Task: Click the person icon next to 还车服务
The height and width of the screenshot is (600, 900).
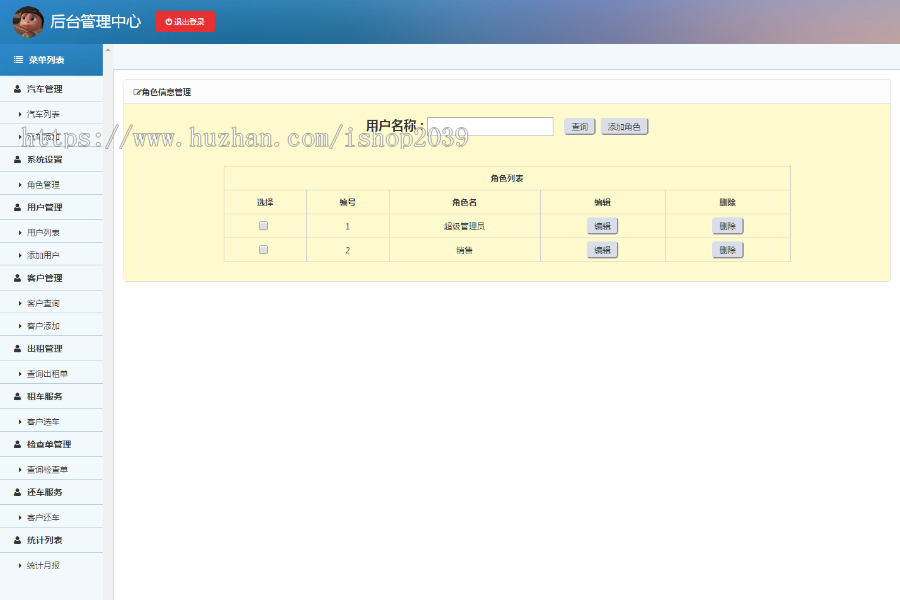Action: [x=17, y=492]
